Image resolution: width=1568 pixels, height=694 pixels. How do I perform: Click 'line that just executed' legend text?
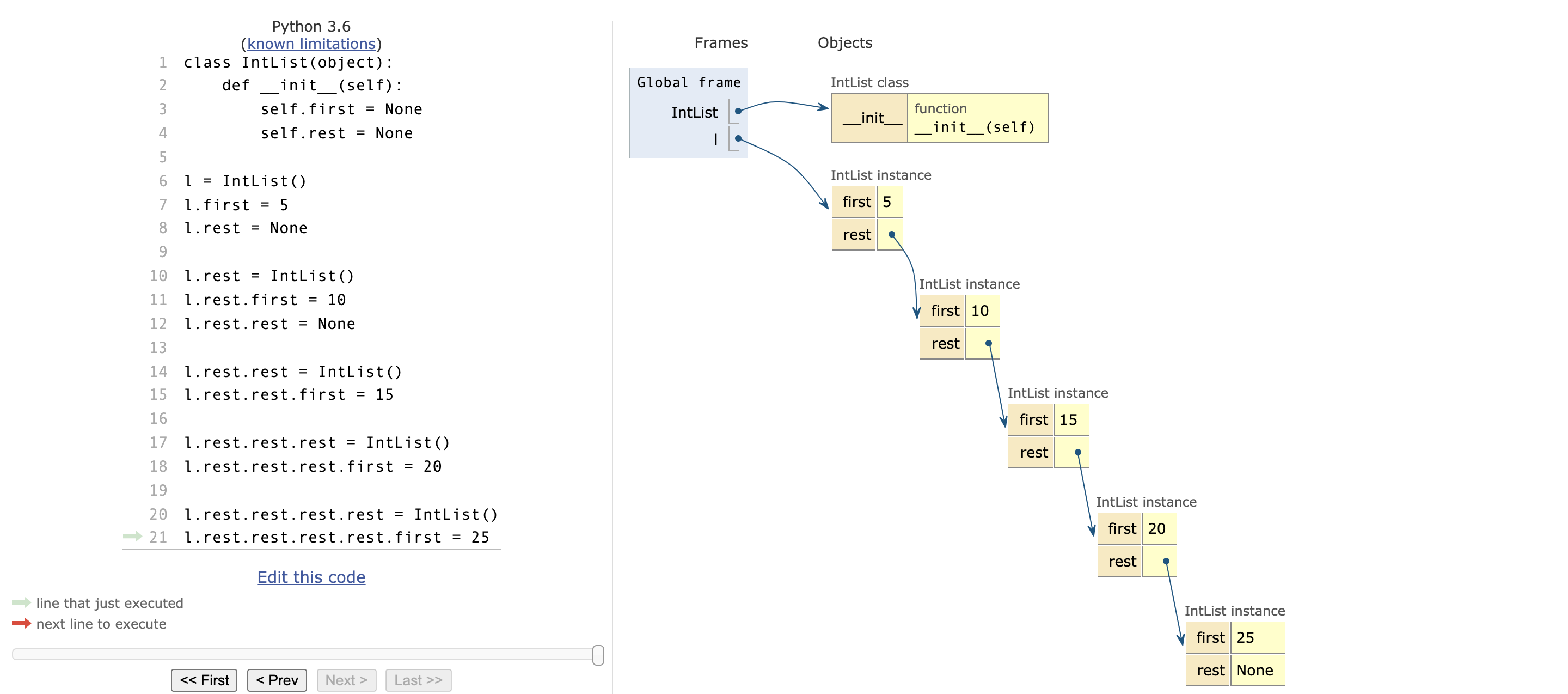[x=109, y=602]
